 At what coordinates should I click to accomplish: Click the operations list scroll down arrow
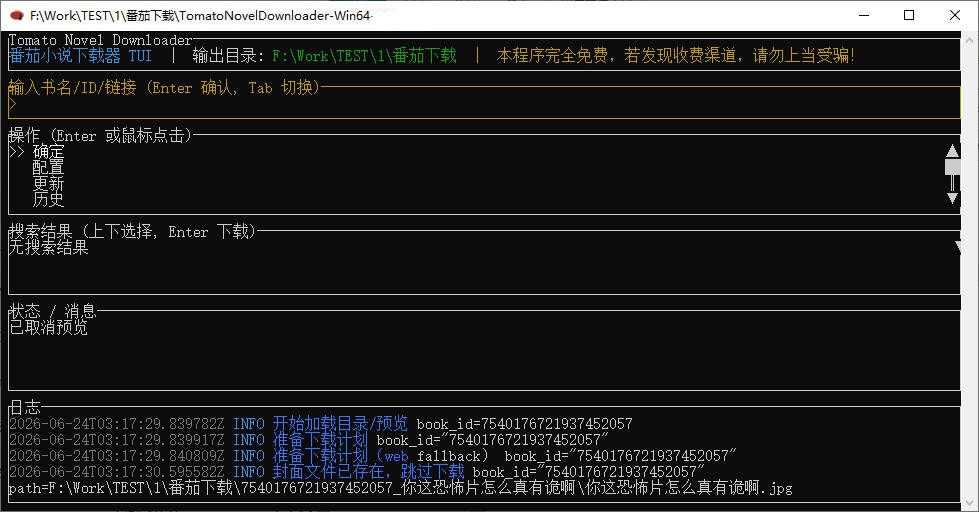pos(952,199)
